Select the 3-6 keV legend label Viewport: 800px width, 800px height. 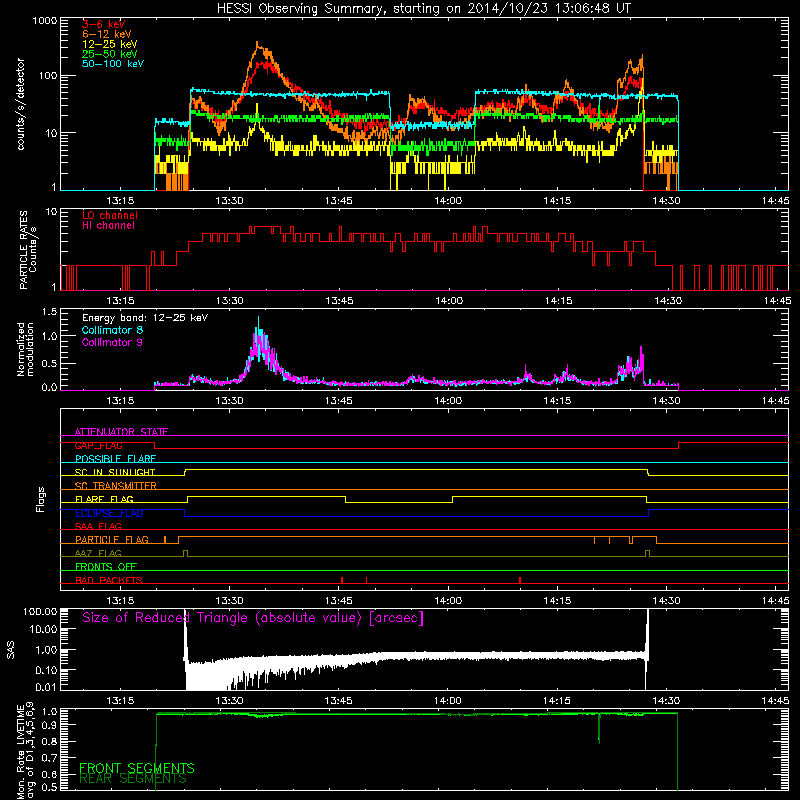pos(104,24)
